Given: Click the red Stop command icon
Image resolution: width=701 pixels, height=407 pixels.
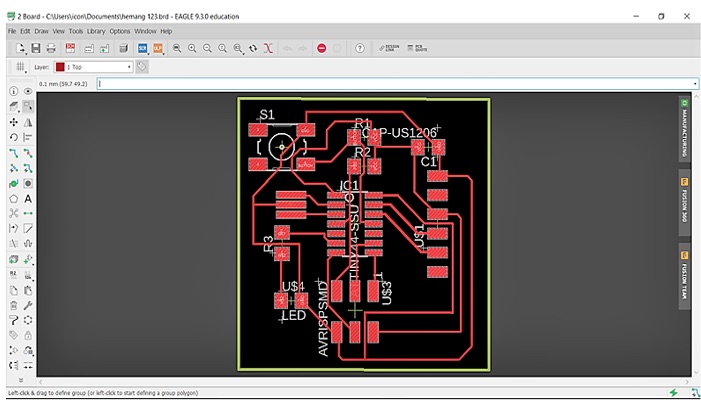Looking at the screenshot, I should pyautogui.click(x=321, y=48).
